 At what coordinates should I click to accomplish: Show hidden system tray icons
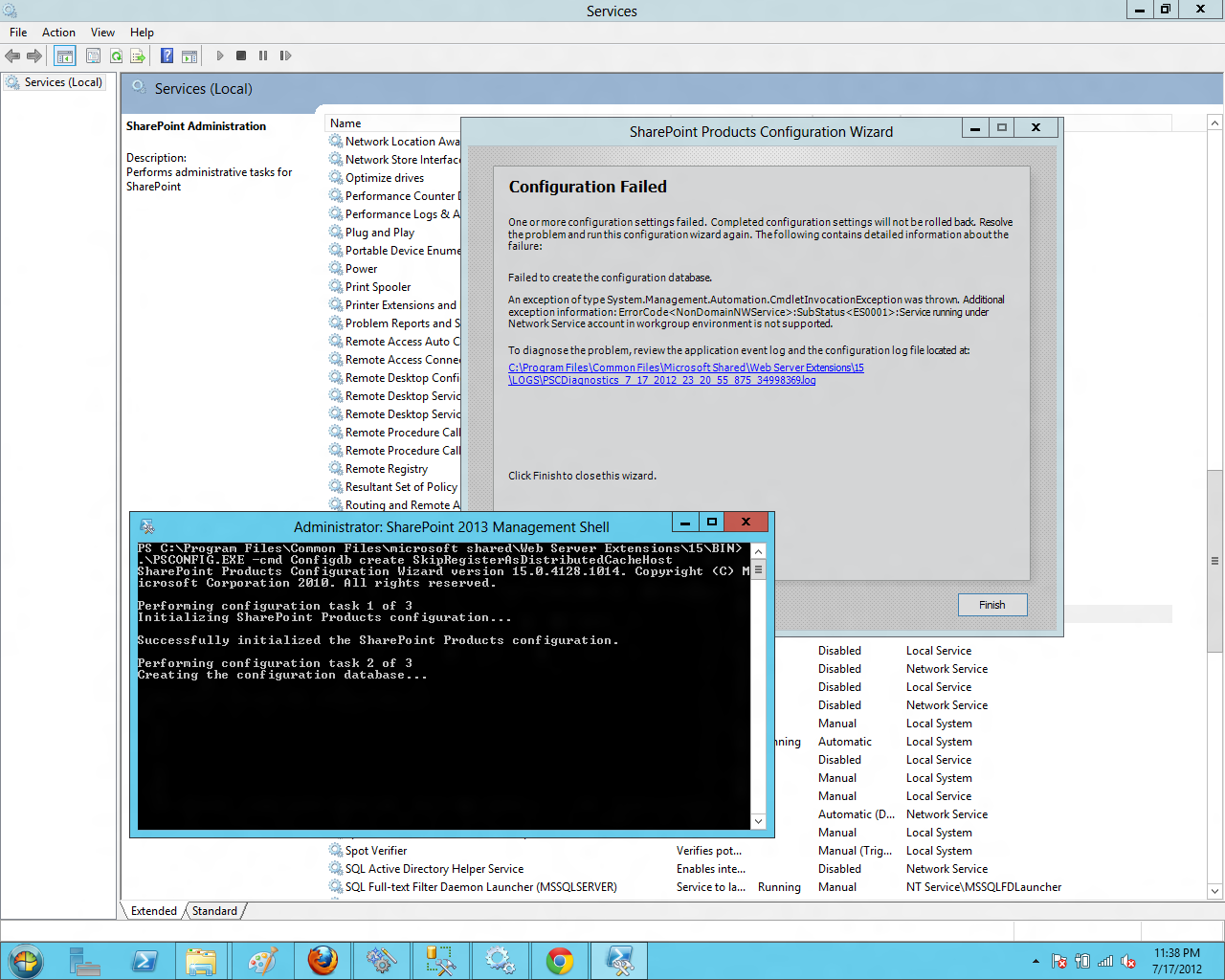pyautogui.click(x=1036, y=961)
